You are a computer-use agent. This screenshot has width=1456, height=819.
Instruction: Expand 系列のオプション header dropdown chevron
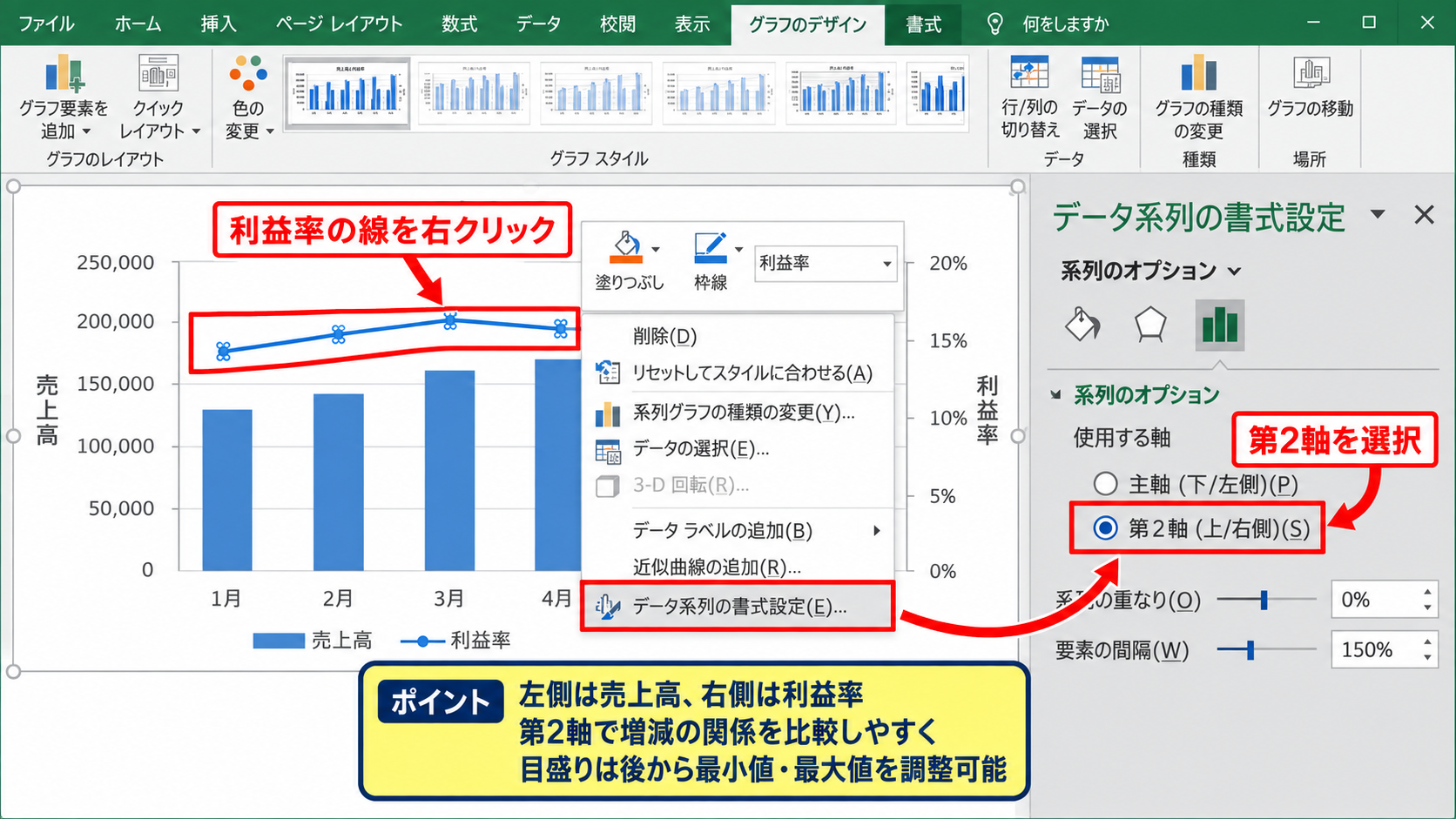1234,272
